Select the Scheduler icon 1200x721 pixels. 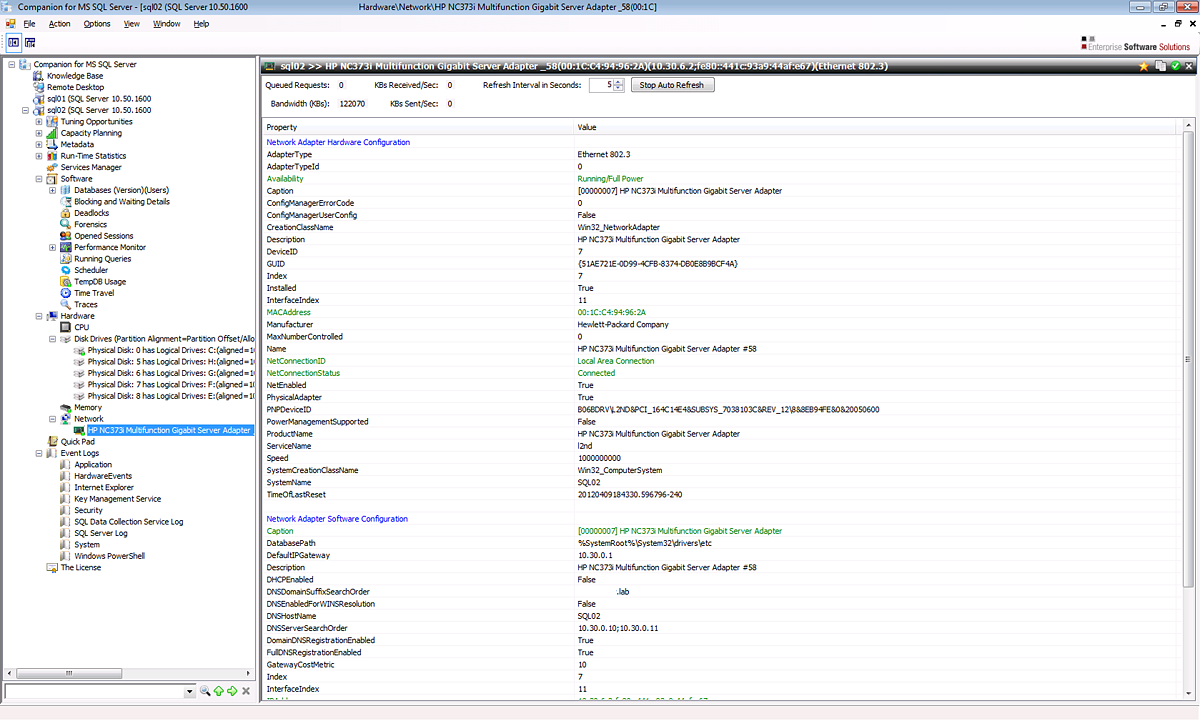tap(66, 270)
